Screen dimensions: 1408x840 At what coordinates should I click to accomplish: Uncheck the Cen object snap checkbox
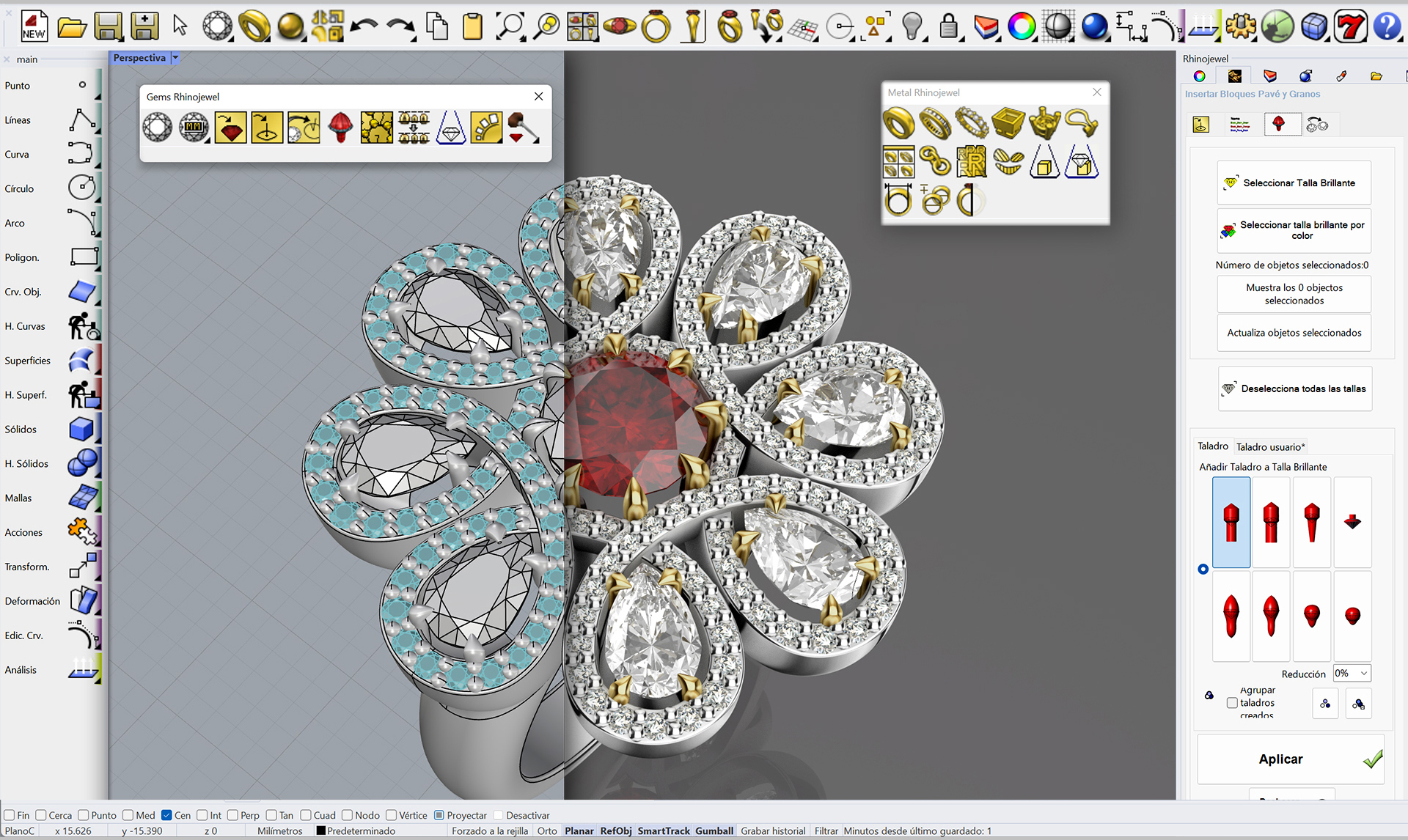[166, 815]
